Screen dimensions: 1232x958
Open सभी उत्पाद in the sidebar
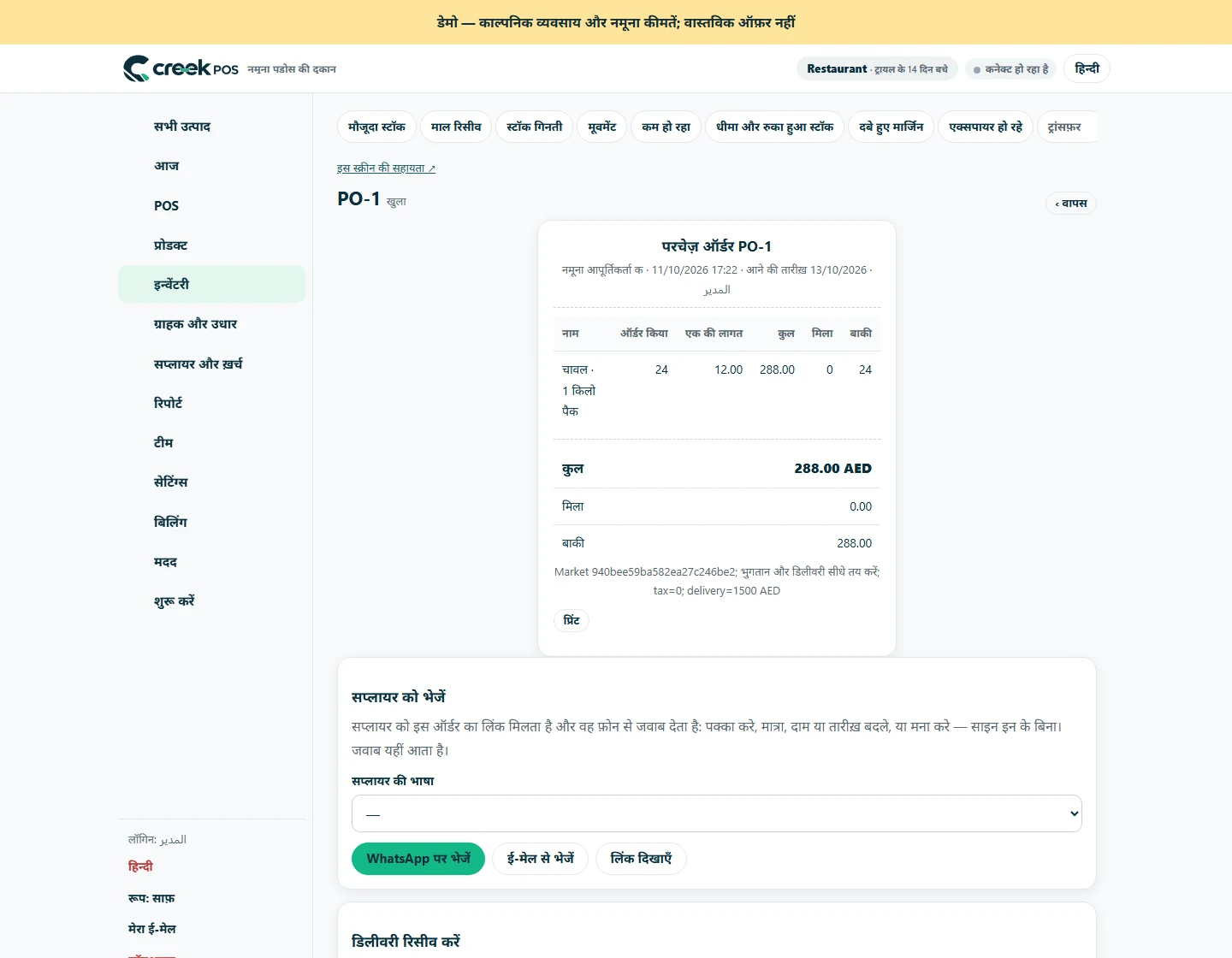pyautogui.click(x=211, y=127)
